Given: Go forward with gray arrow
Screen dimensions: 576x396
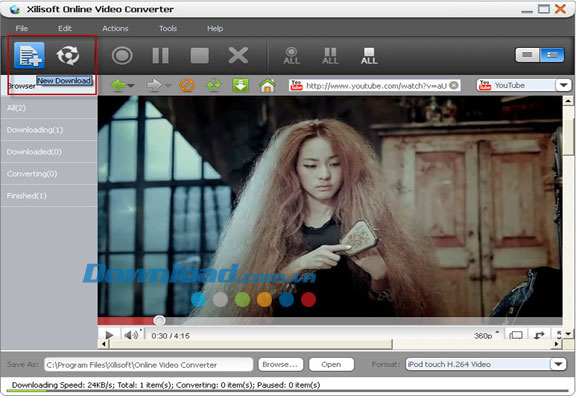Looking at the screenshot, I should (x=154, y=86).
